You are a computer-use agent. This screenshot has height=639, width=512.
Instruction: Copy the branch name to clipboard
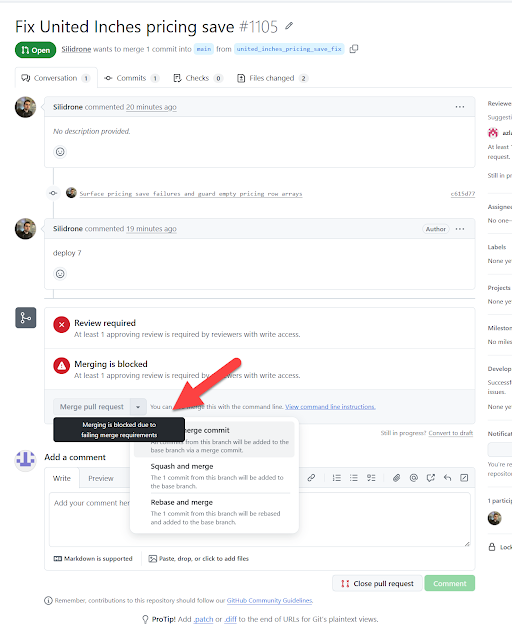(x=354, y=49)
